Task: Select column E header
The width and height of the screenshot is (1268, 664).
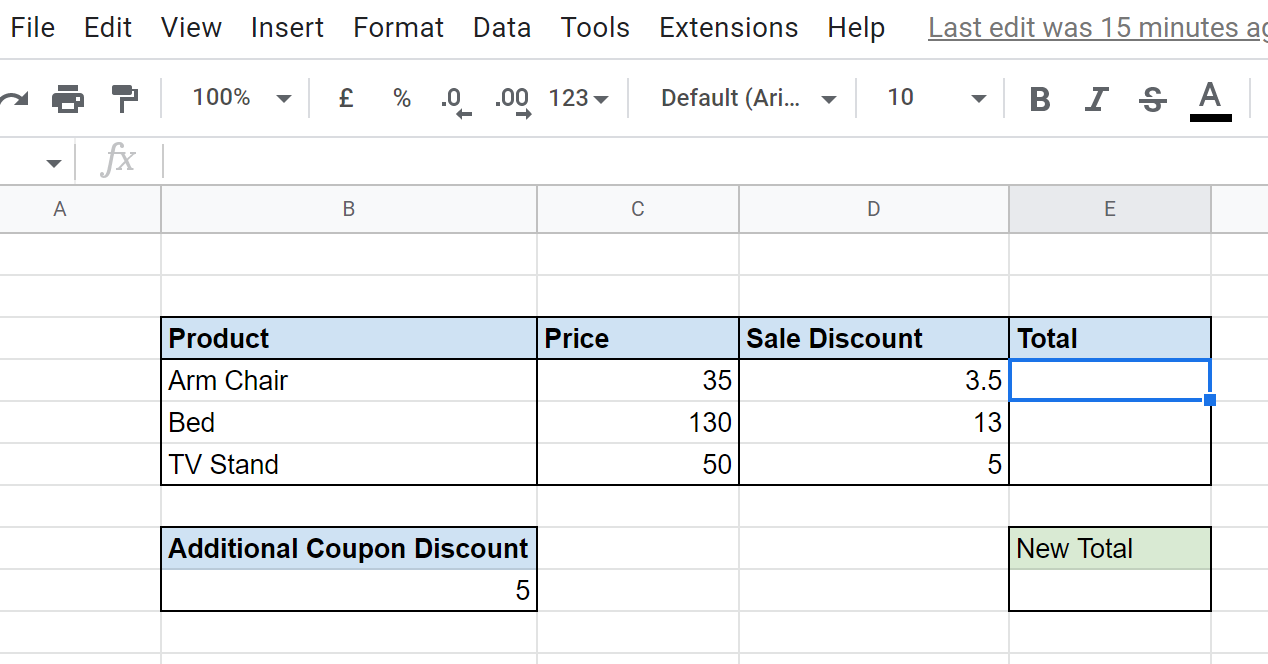Action: click(x=1110, y=209)
